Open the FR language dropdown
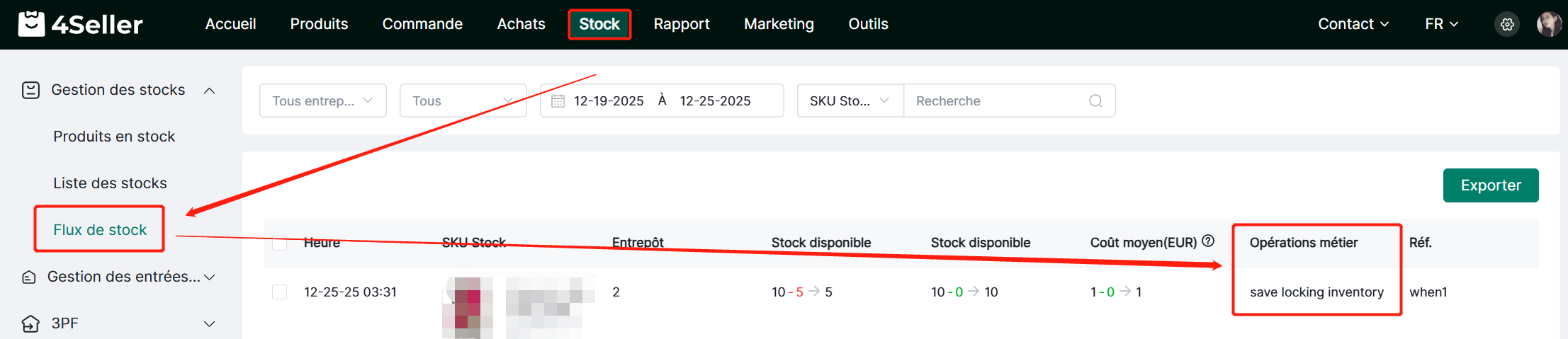Viewport: 1568px width, 339px height. point(1441,24)
